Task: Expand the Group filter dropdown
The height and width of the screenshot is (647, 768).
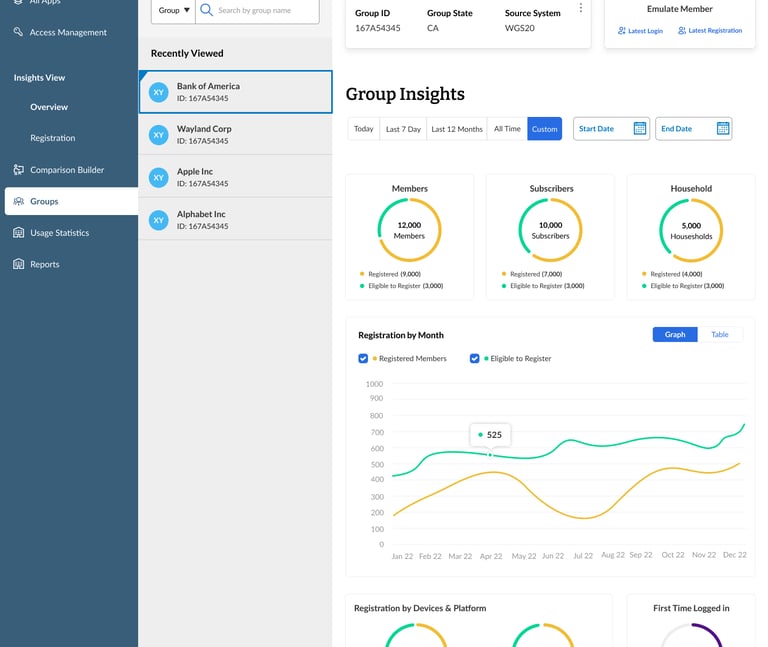Action: coord(173,10)
